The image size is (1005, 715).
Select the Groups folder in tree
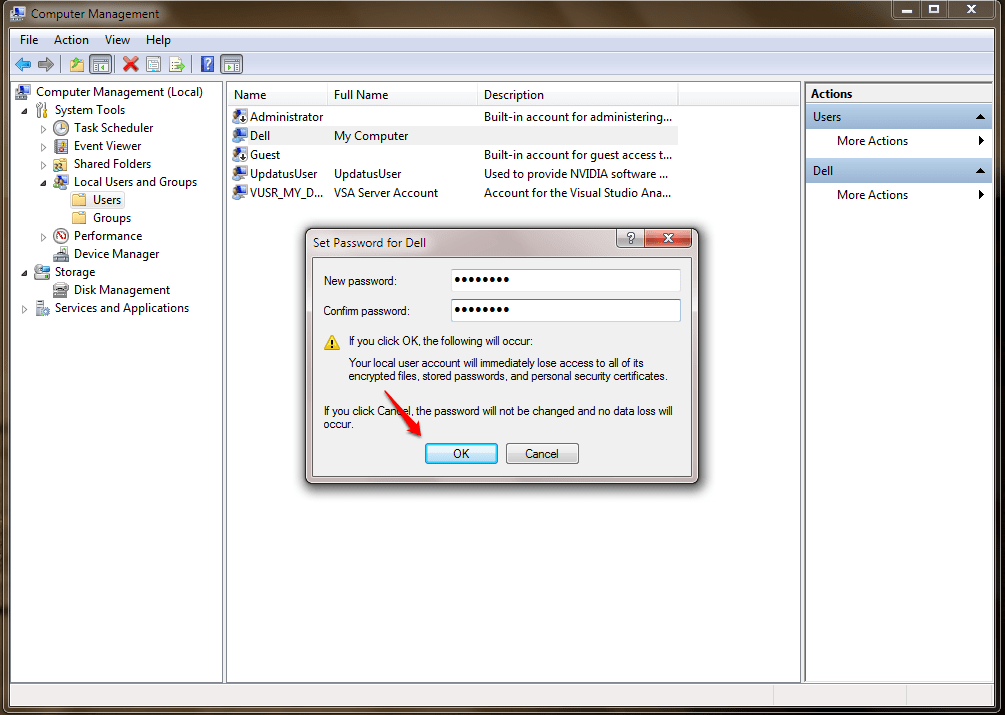pyautogui.click(x=102, y=218)
